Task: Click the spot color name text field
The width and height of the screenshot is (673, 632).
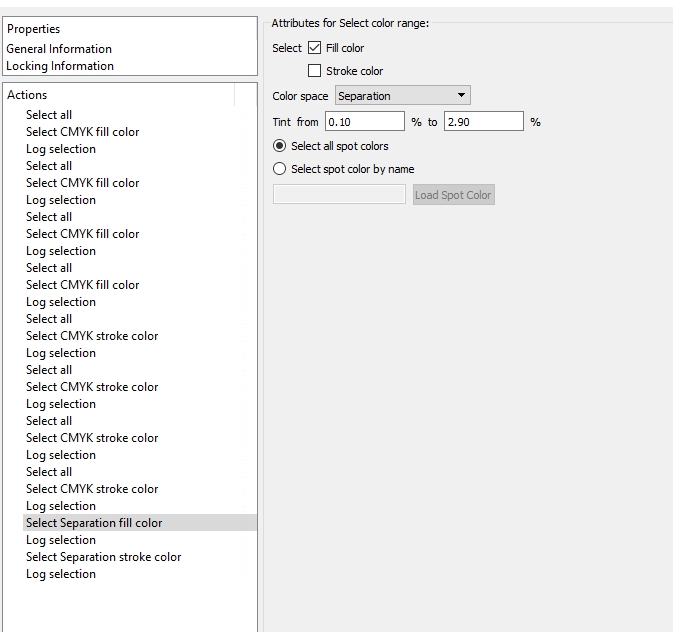Action: pyautogui.click(x=339, y=195)
